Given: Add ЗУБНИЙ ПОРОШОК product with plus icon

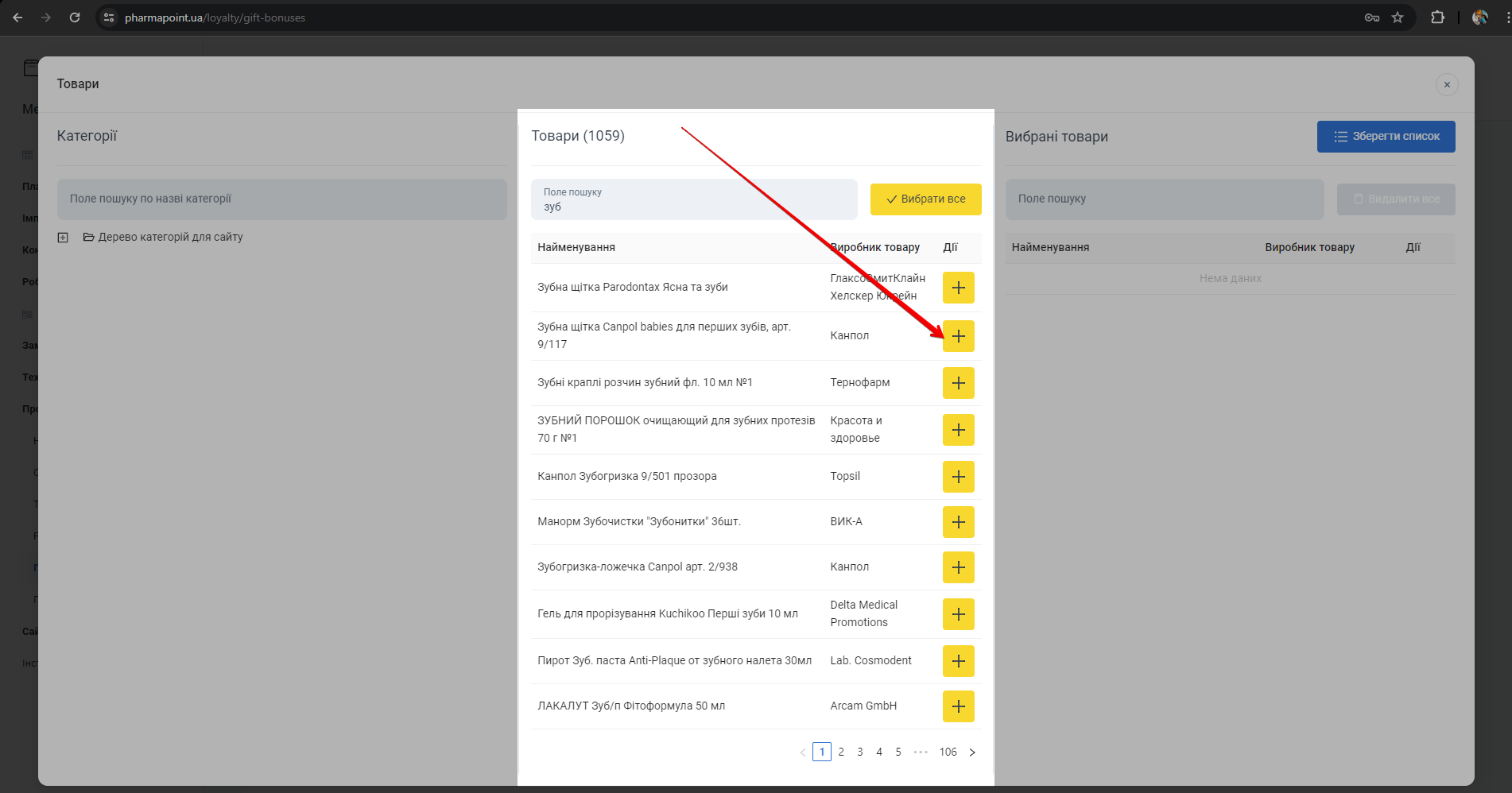Looking at the screenshot, I should (x=958, y=430).
